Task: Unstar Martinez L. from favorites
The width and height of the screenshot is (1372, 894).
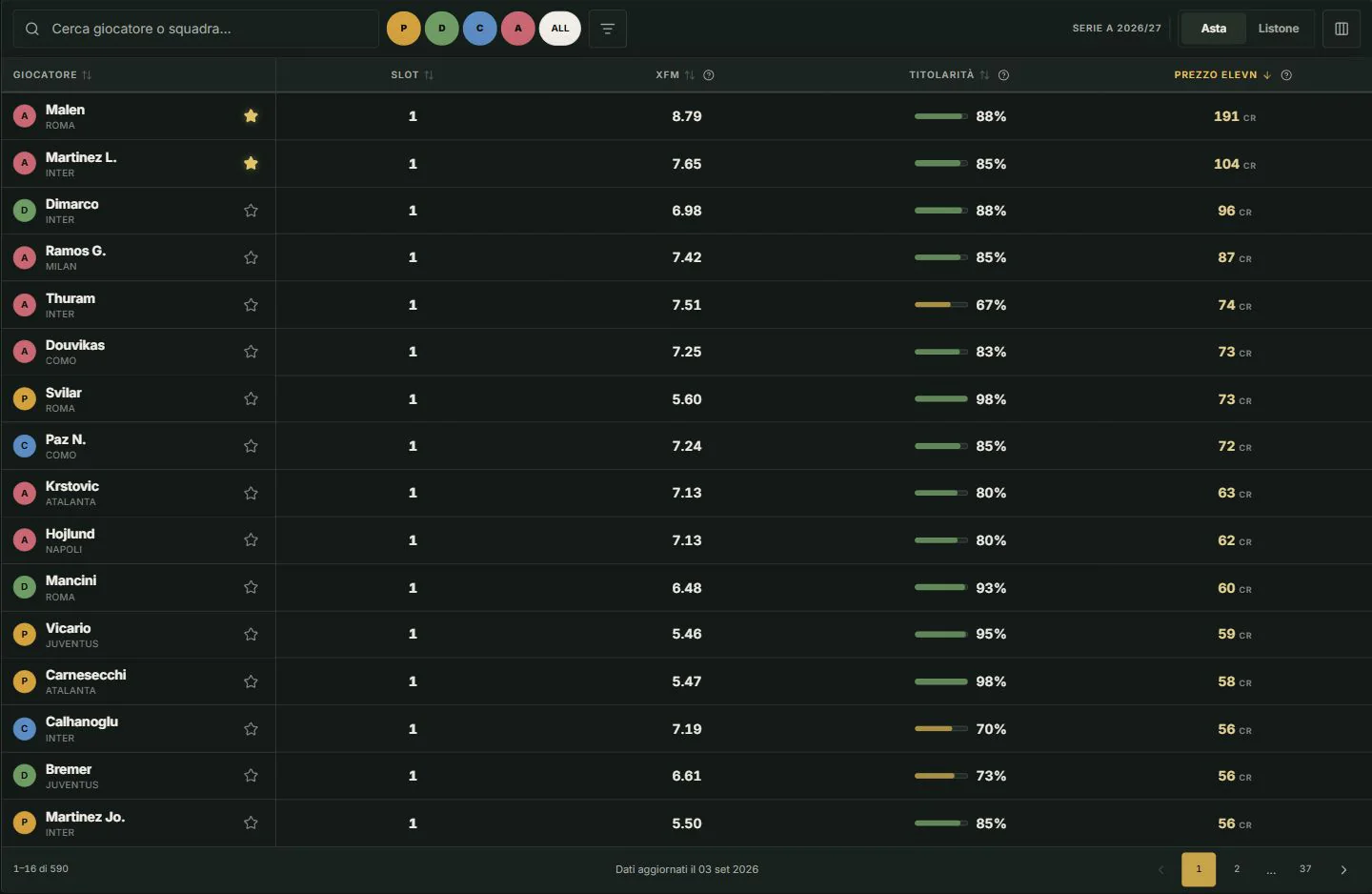Action: [251, 164]
